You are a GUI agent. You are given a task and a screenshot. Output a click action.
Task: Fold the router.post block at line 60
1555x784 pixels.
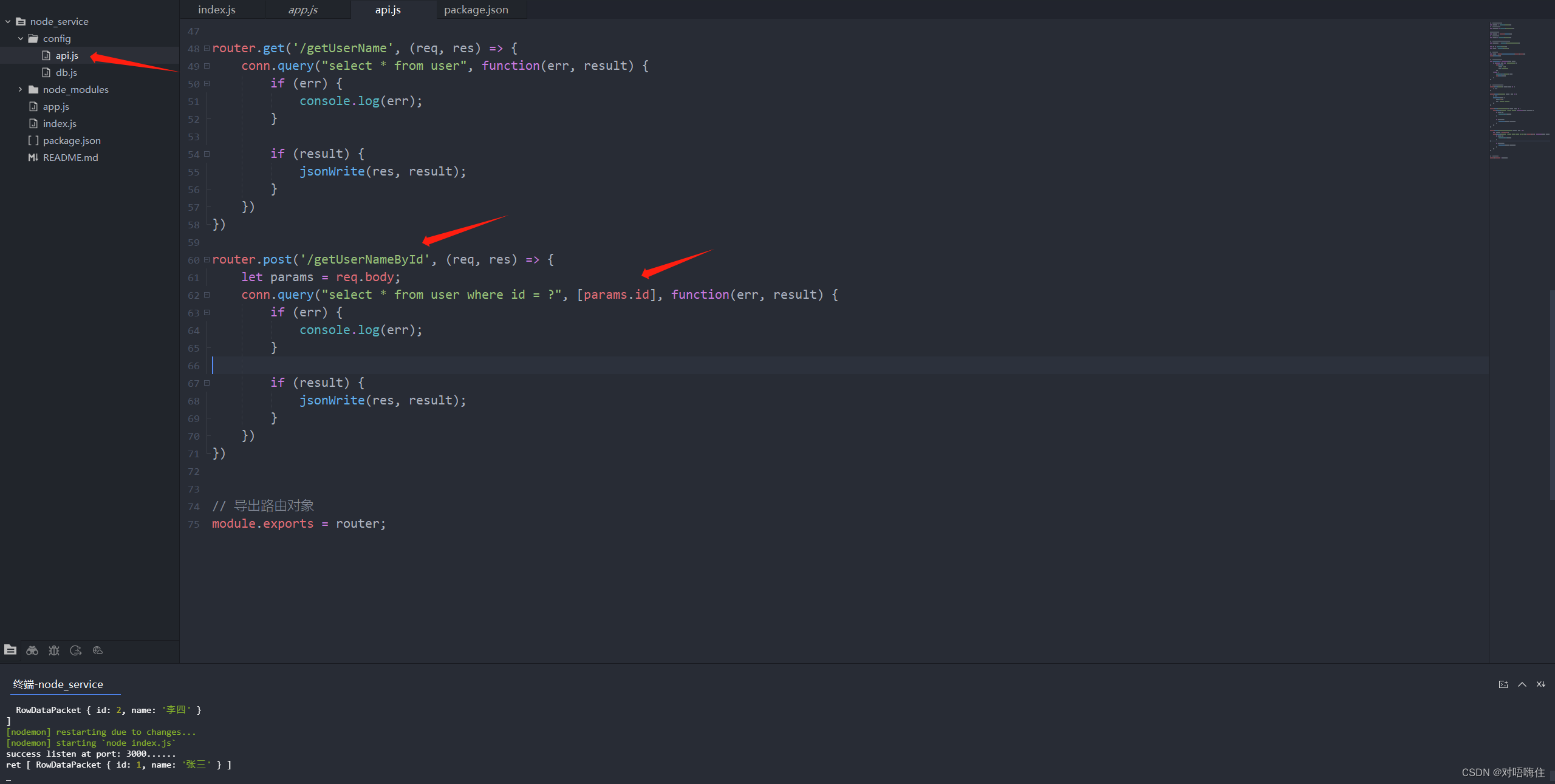207,260
